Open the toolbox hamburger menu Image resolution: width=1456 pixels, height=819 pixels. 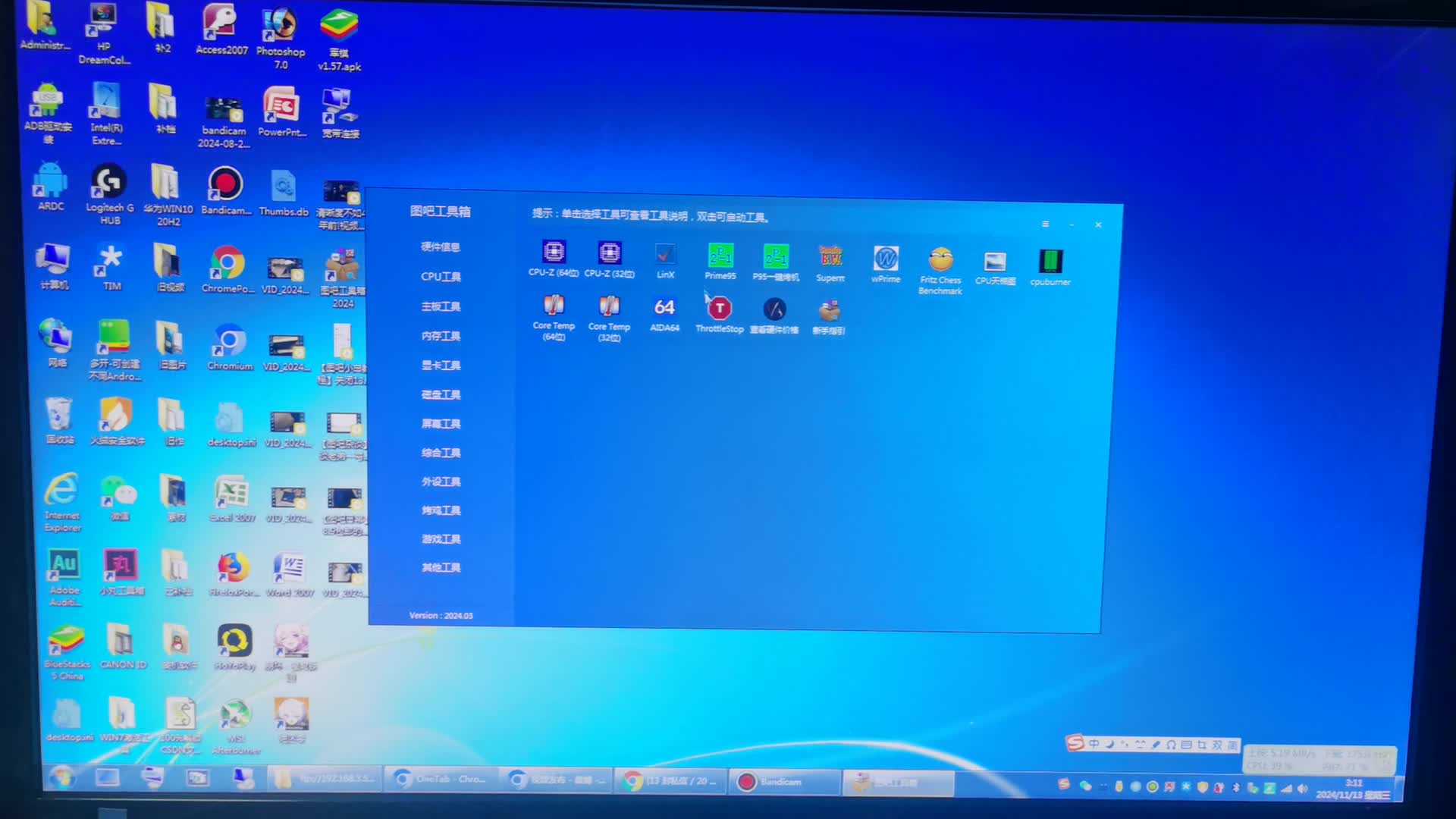1045,224
